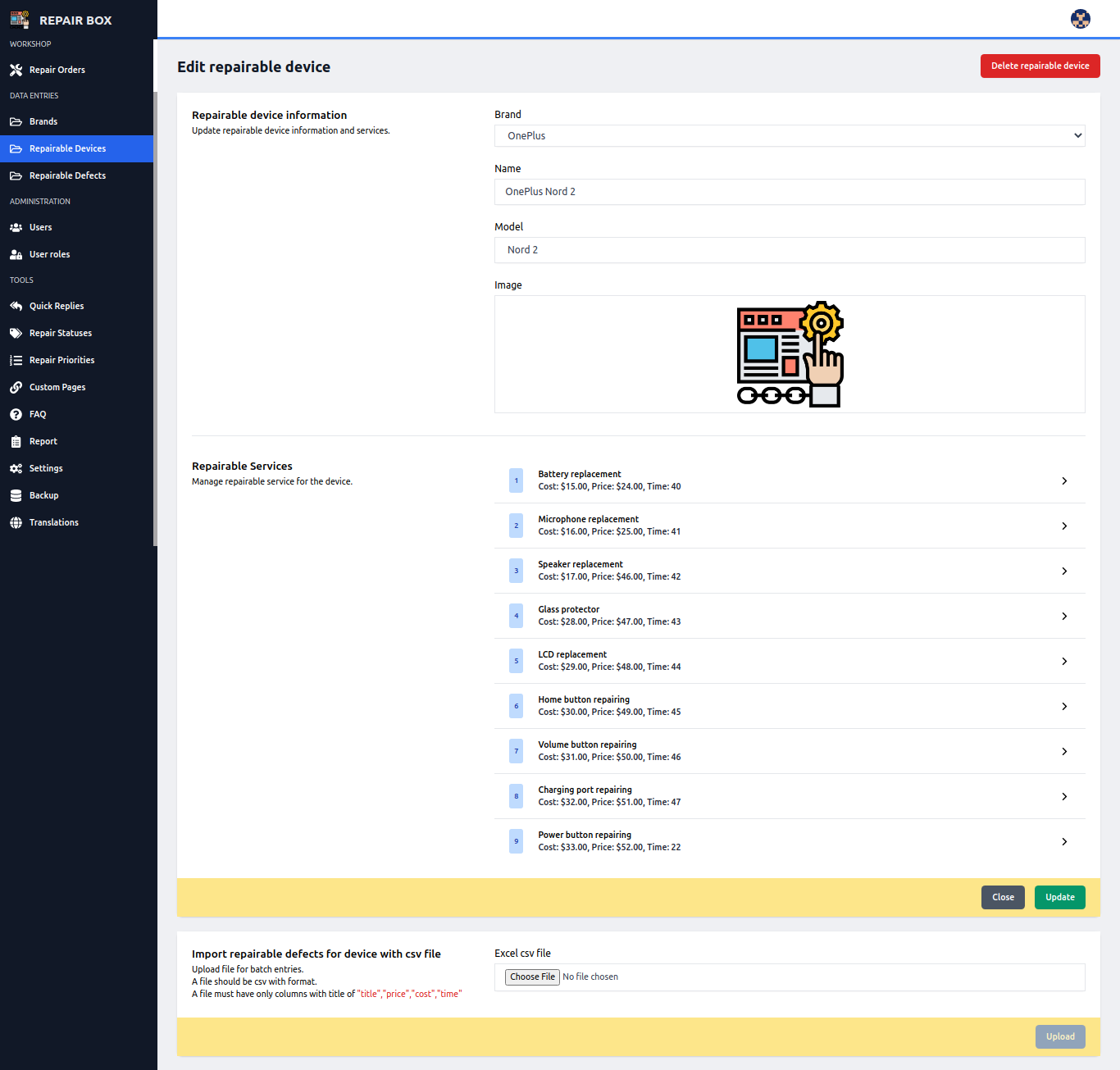This screenshot has width=1120, height=1070.
Task: Open the User roles menu item
Action: 49,254
